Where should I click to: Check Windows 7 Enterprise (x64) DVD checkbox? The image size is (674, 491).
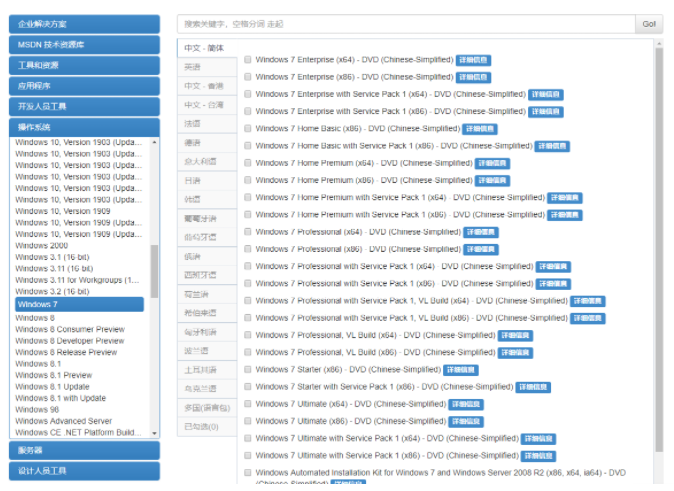click(x=248, y=60)
